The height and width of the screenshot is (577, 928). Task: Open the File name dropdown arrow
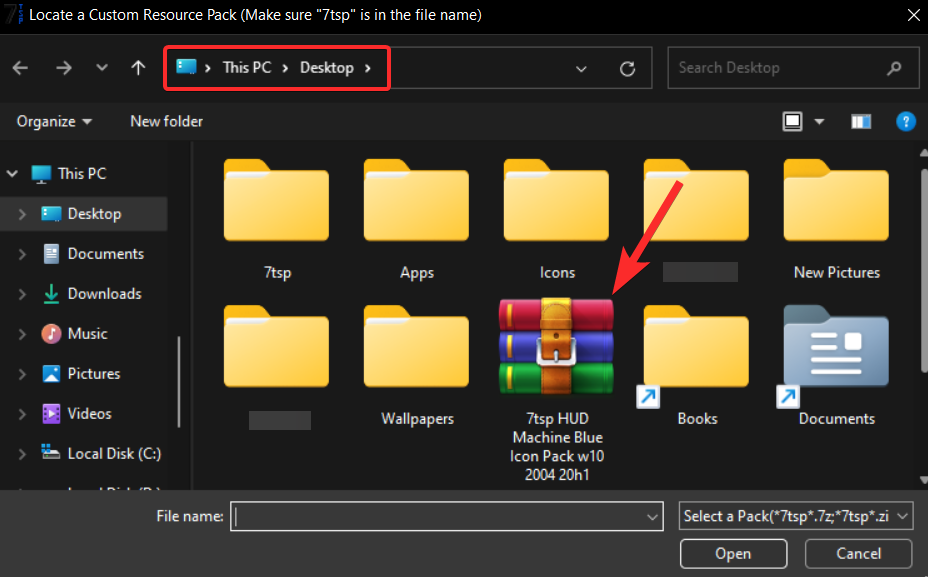click(652, 517)
